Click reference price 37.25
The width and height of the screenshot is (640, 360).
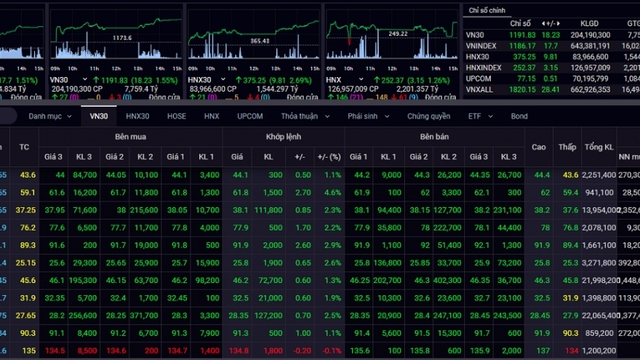point(25,210)
